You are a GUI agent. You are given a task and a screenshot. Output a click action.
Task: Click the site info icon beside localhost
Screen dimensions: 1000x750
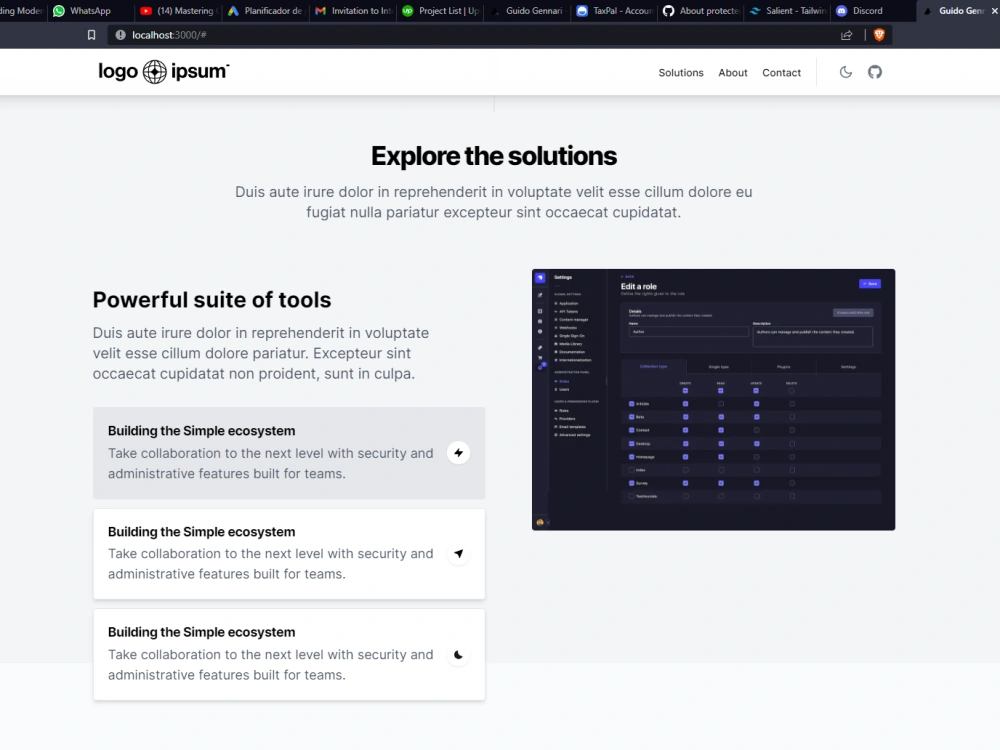pyautogui.click(x=121, y=35)
